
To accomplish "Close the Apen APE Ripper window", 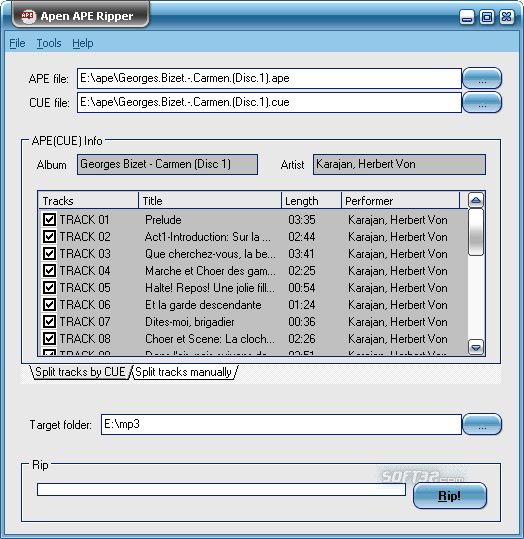I will [x=507, y=17].
